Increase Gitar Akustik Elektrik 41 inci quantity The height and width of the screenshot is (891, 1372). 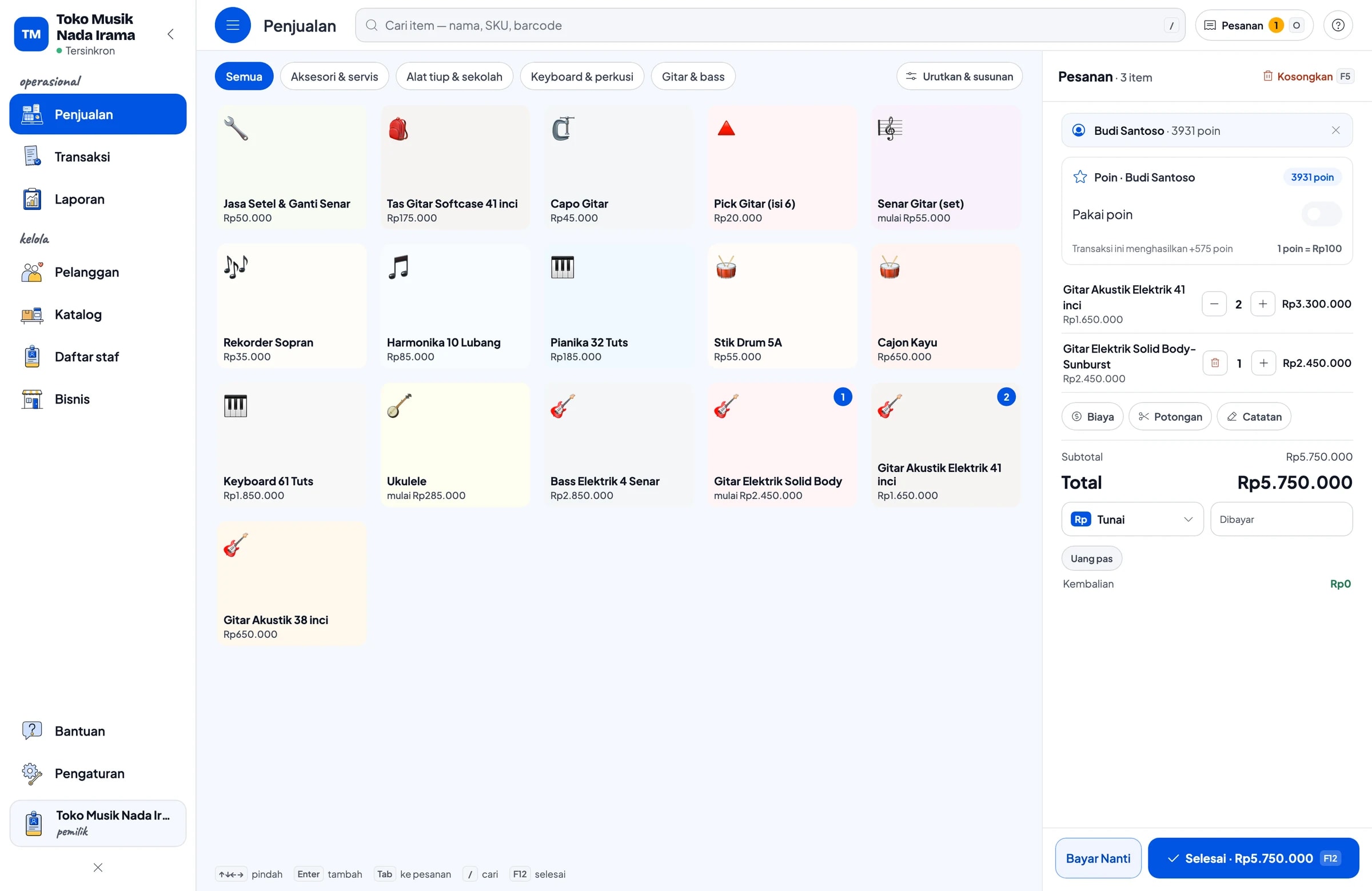[1262, 303]
